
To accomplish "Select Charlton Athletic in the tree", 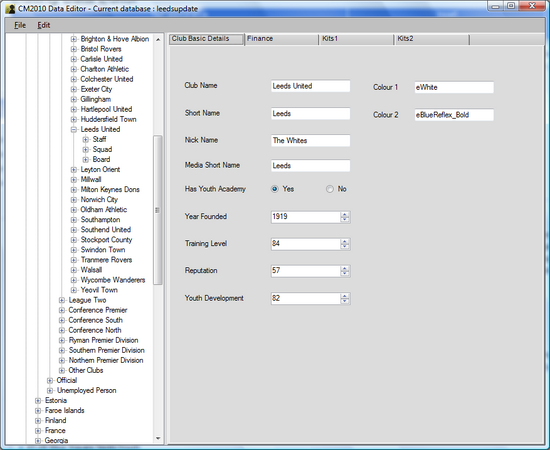I will coord(105,69).
